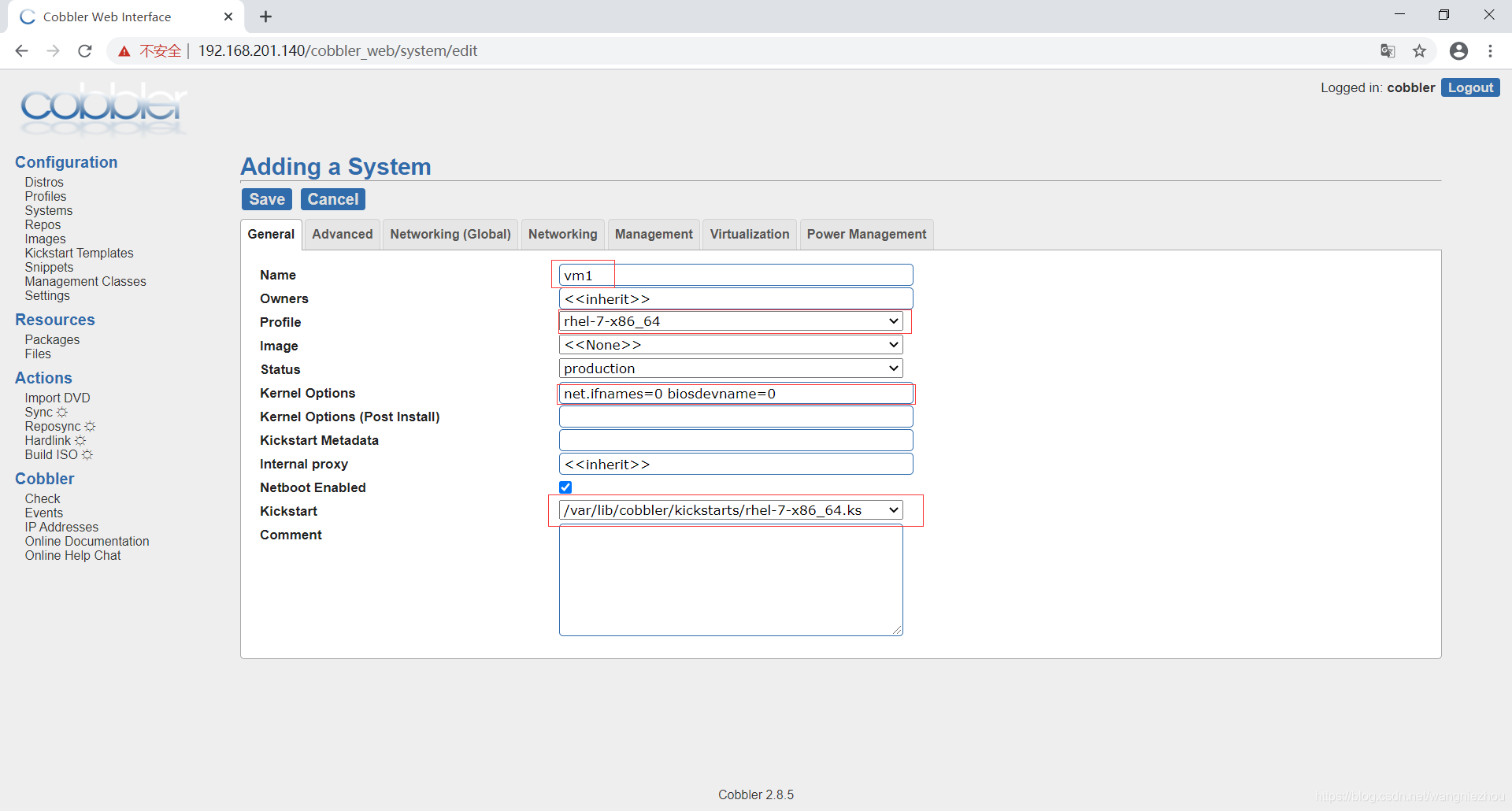Viewport: 1512px width, 811px height.
Task: Click the browser back arrow
Action: (x=21, y=51)
